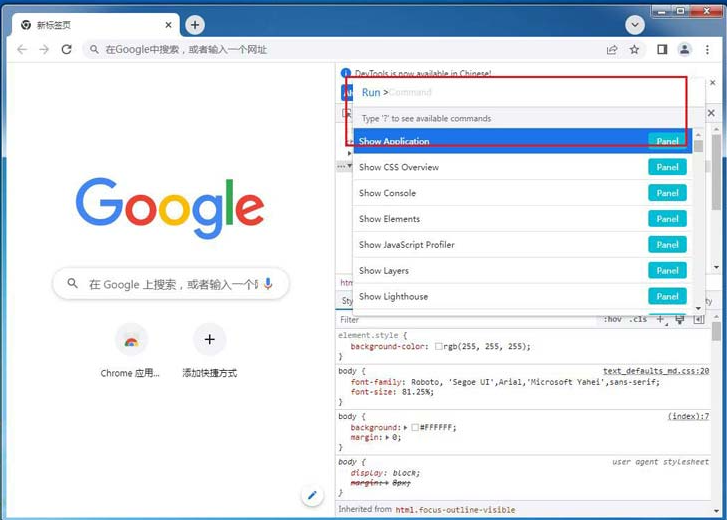Open the #FFFFFF background color swatch

415,427
